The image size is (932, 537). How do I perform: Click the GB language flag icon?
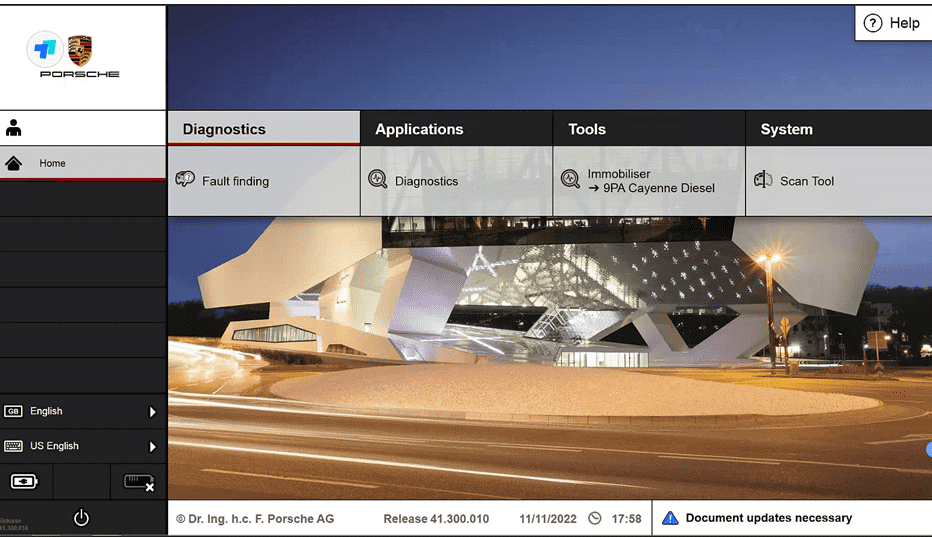[13, 411]
